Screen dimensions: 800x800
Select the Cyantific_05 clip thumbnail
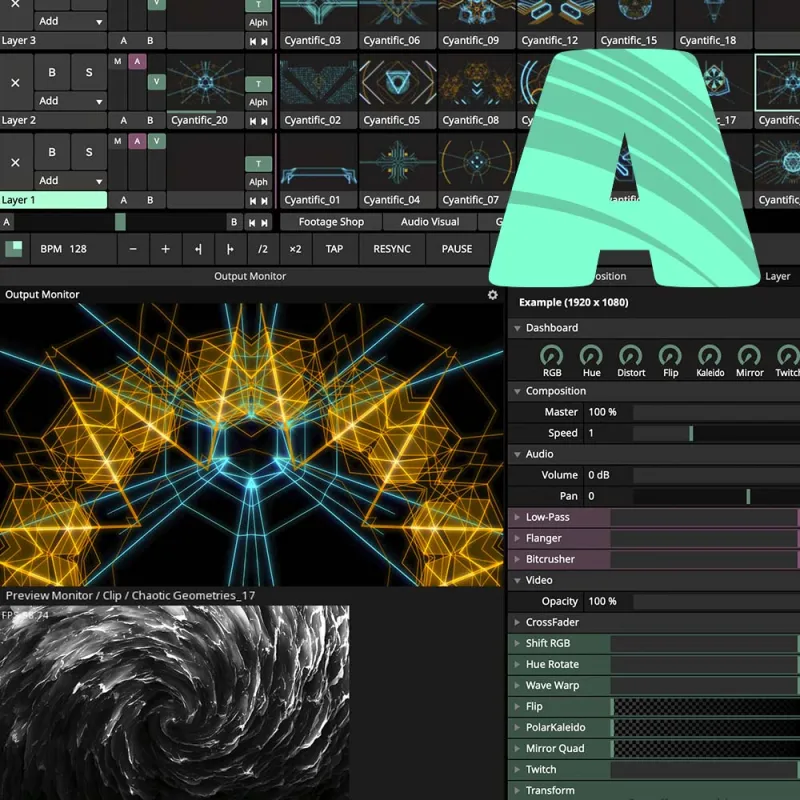coord(397,82)
